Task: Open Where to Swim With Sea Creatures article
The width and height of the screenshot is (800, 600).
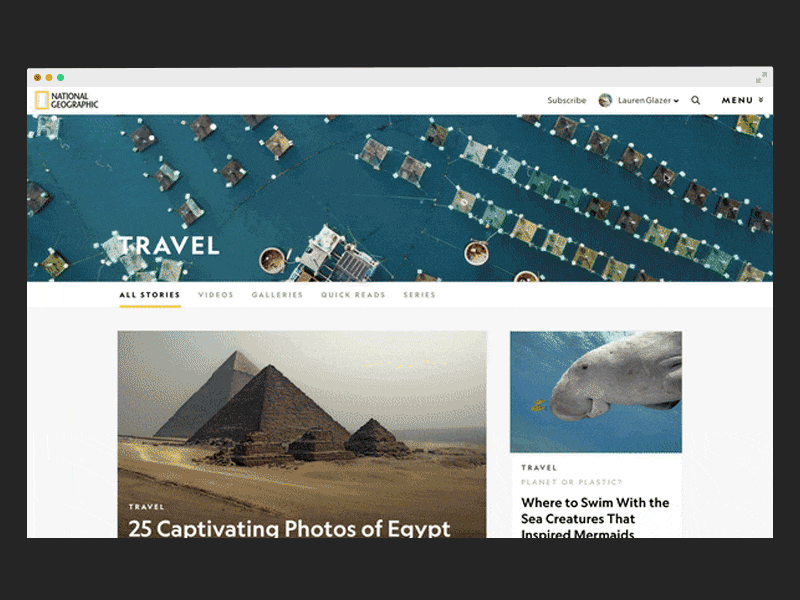Action: 595,518
